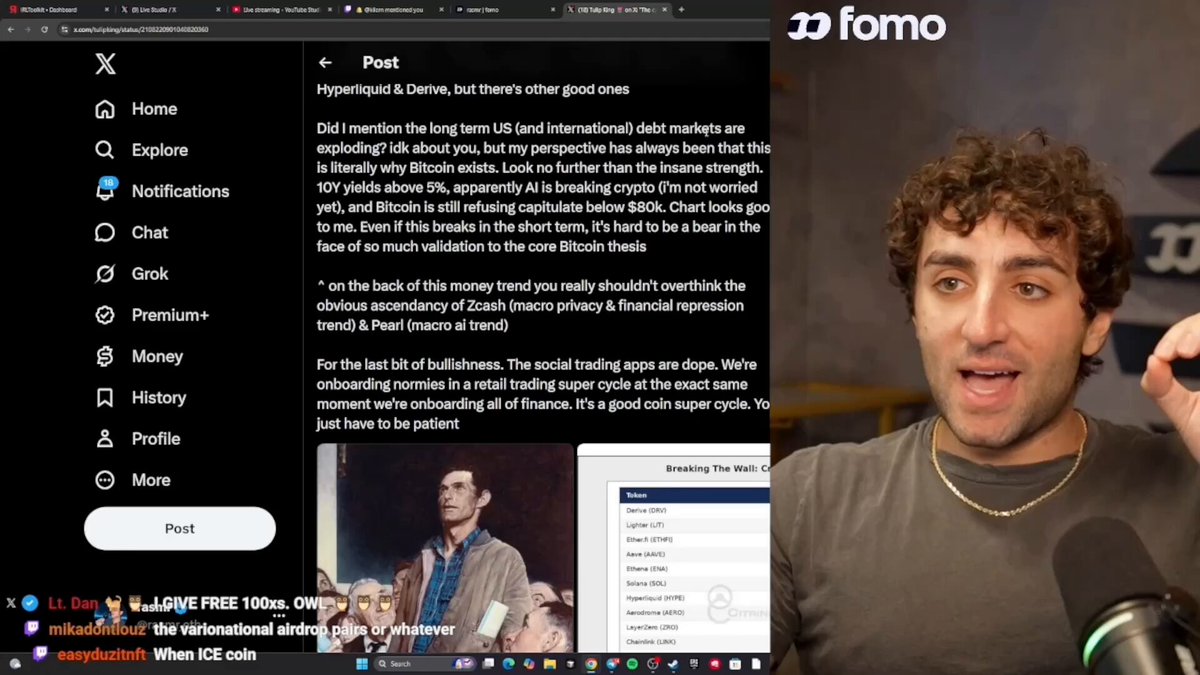This screenshot has height=675, width=1200.
Task: Open Chat in the X sidebar
Action: coord(131,232)
